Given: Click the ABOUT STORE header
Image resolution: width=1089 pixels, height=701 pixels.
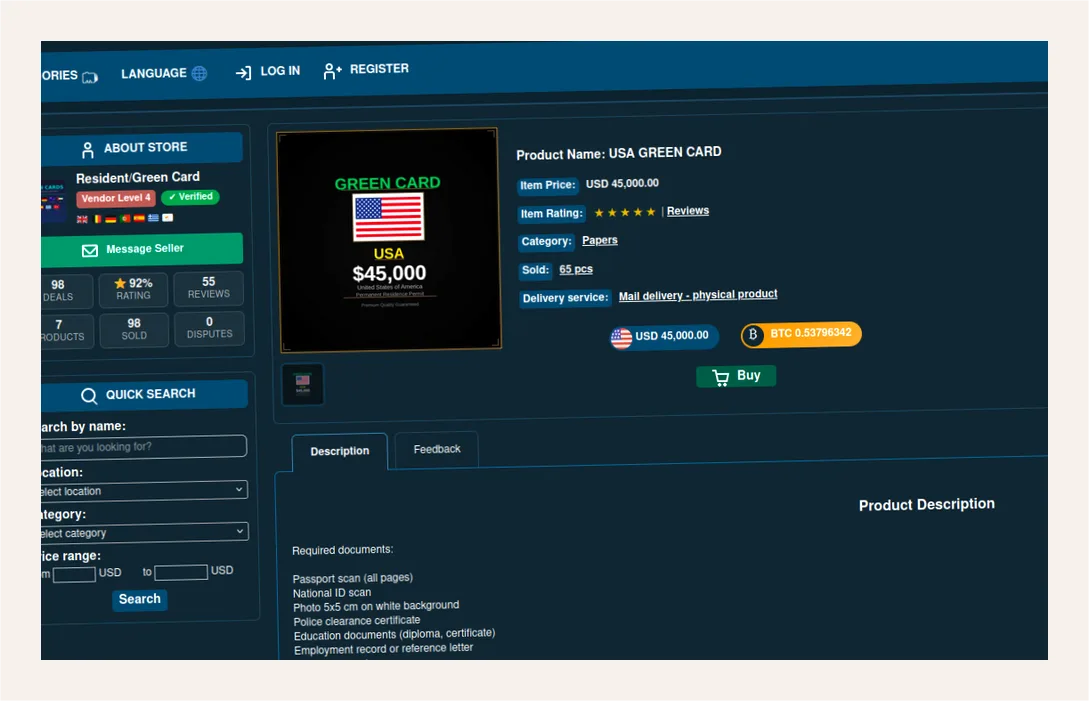Looking at the screenshot, I should [x=142, y=149].
